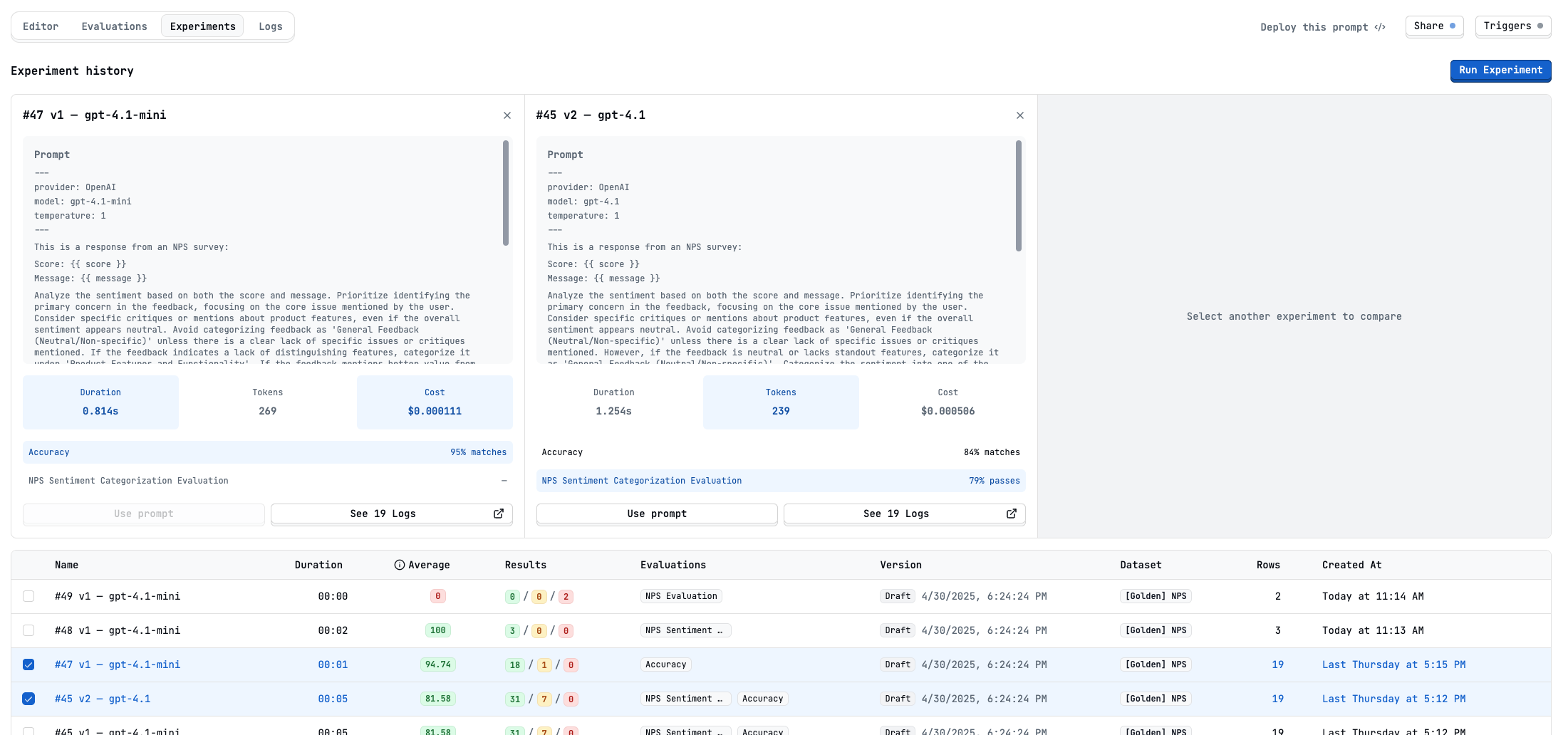Viewport: 1568px width, 735px height.
Task: Click Use prompt on the #45 v2 card
Action: click(656, 513)
